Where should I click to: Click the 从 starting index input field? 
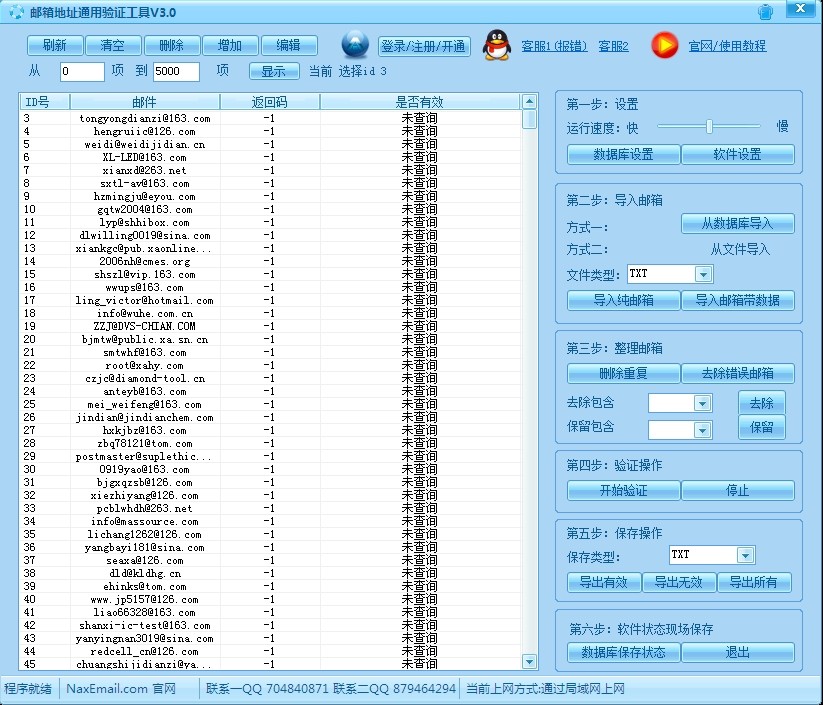[81, 71]
